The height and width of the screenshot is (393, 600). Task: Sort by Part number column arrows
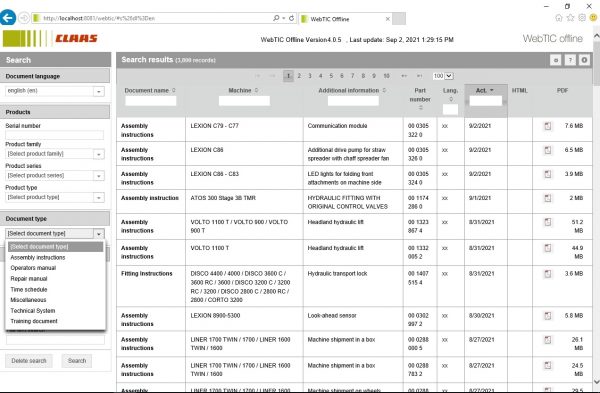tap(421, 108)
